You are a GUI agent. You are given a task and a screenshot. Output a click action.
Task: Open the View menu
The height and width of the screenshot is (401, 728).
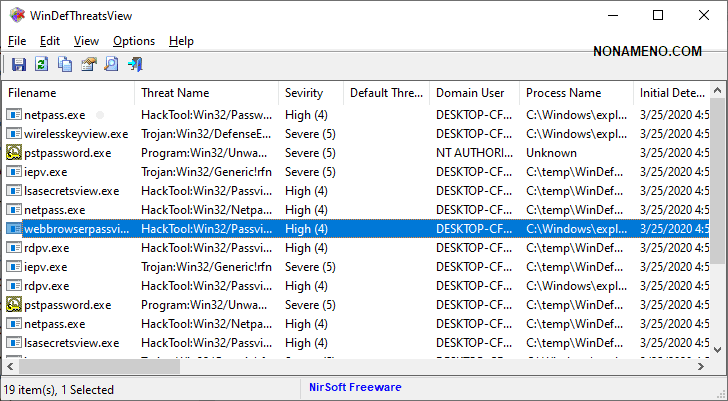click(x=86, y=41)
